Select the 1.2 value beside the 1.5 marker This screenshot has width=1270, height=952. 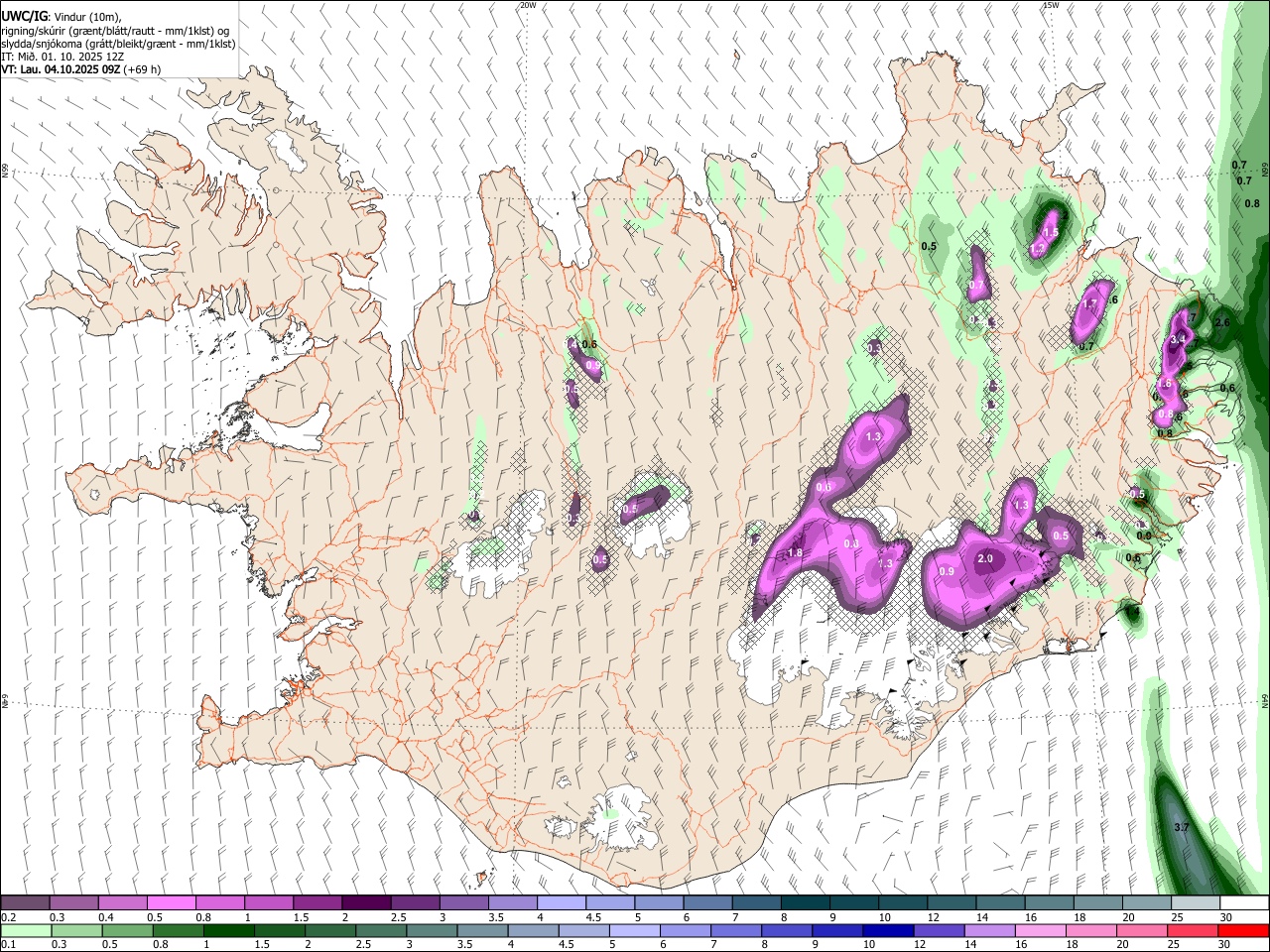1038,250
